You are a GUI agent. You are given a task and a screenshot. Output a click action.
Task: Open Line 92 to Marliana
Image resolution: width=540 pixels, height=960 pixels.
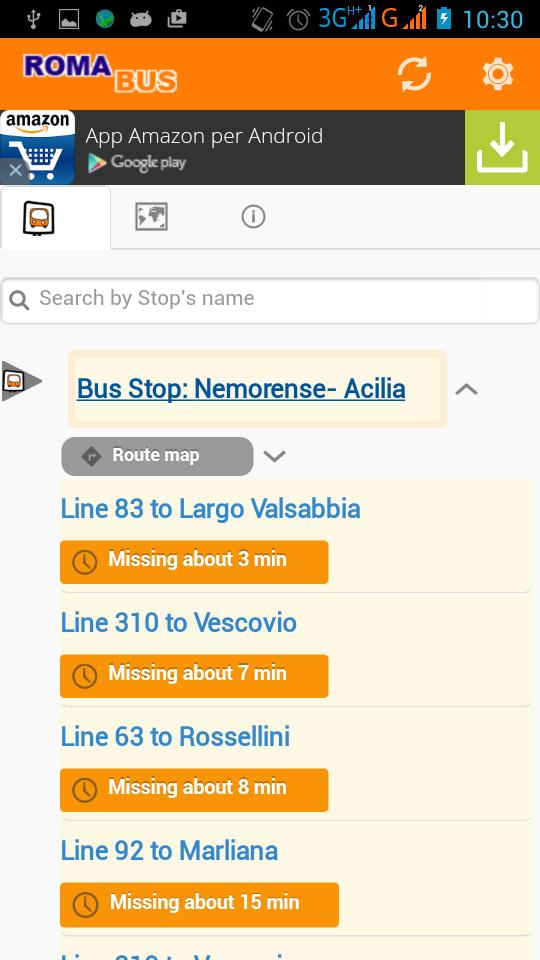tap(169, 850)
